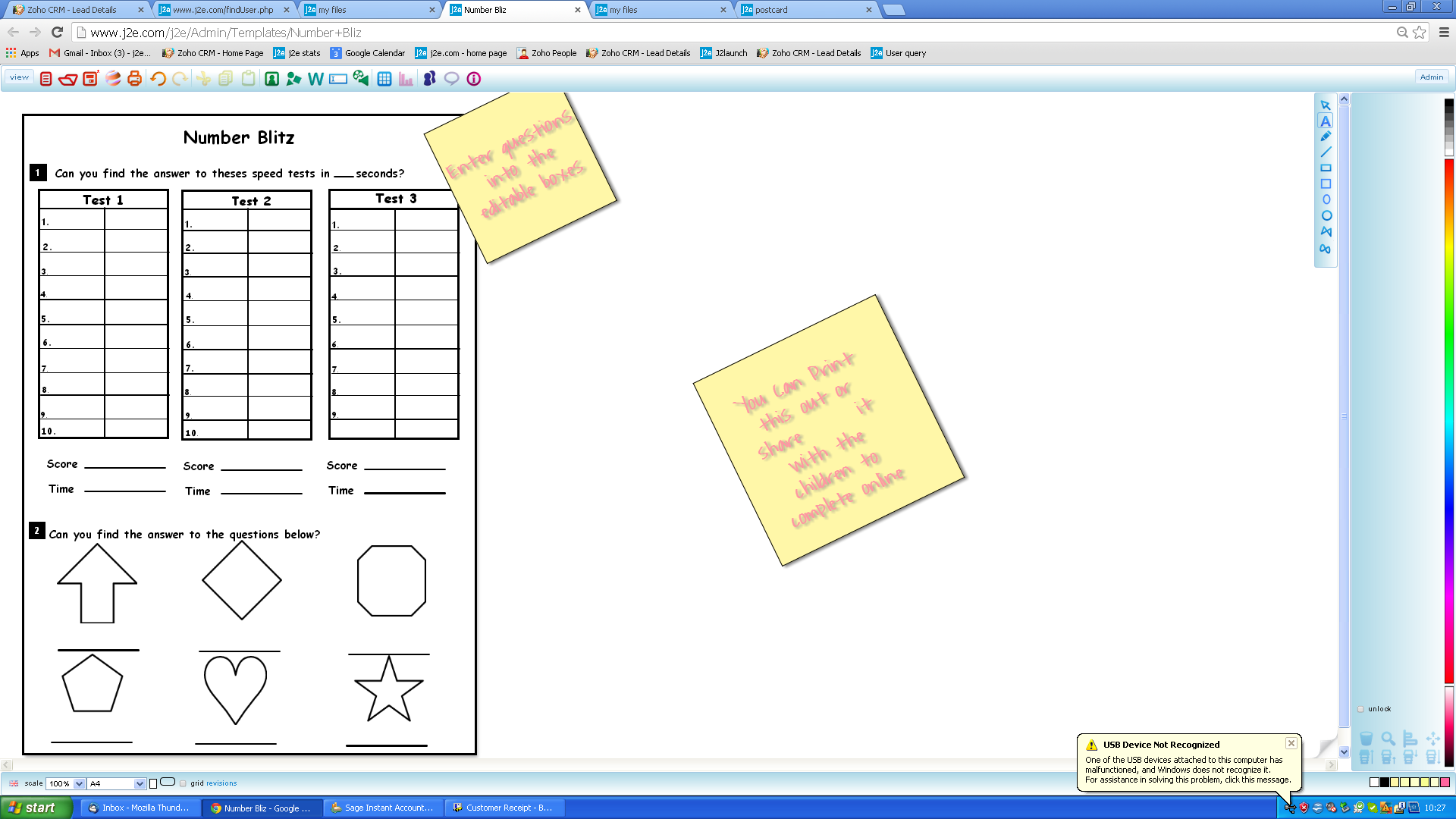Image resolution: width=1456 pixels, height=819 pixels.
Task: Enable the grid checkbox
Action: pyautogui.click(x=184, y=783)
